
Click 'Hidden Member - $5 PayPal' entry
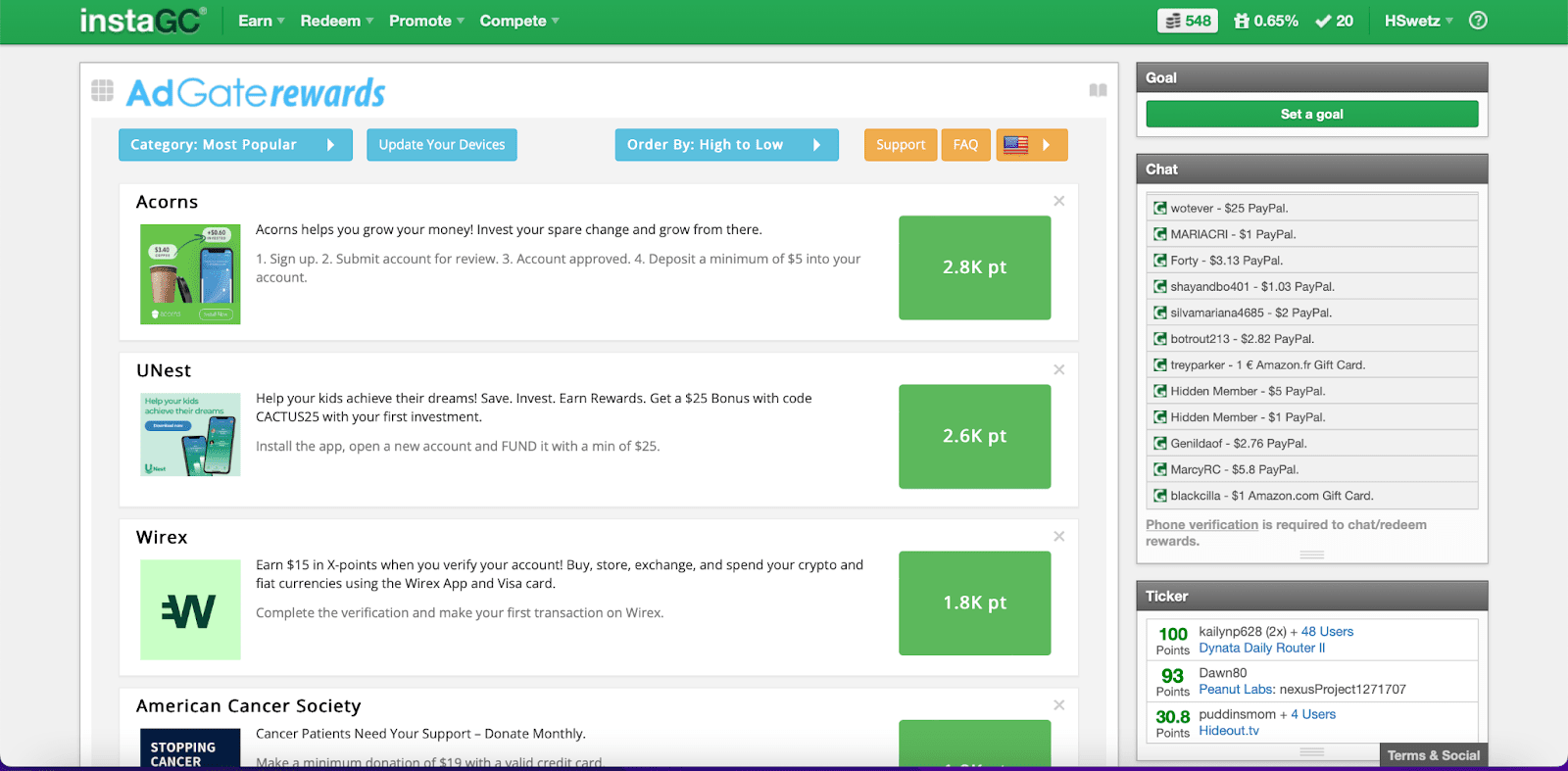(x=1312, y=391)
